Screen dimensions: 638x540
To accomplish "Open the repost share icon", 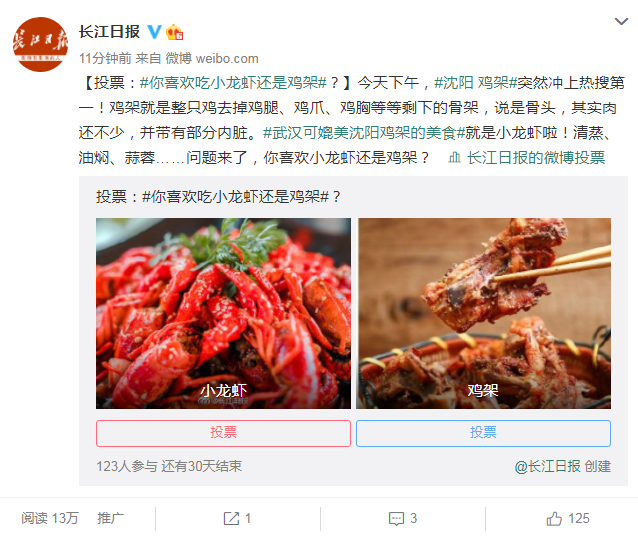I will tap(231, 518).
